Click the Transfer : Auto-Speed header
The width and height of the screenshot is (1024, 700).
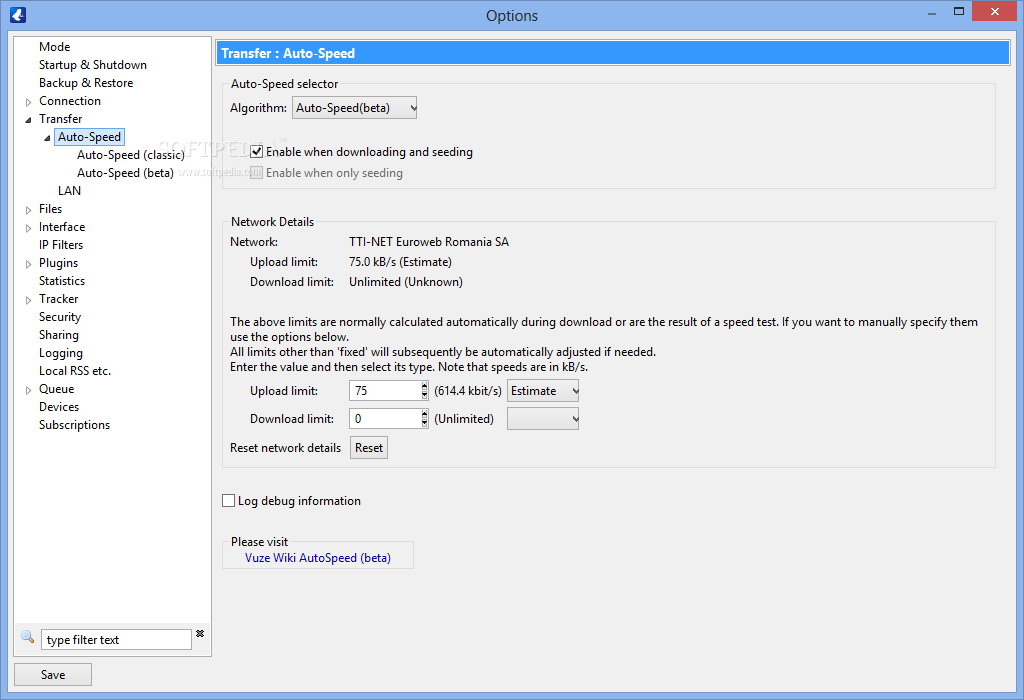(x=613, y=53)
